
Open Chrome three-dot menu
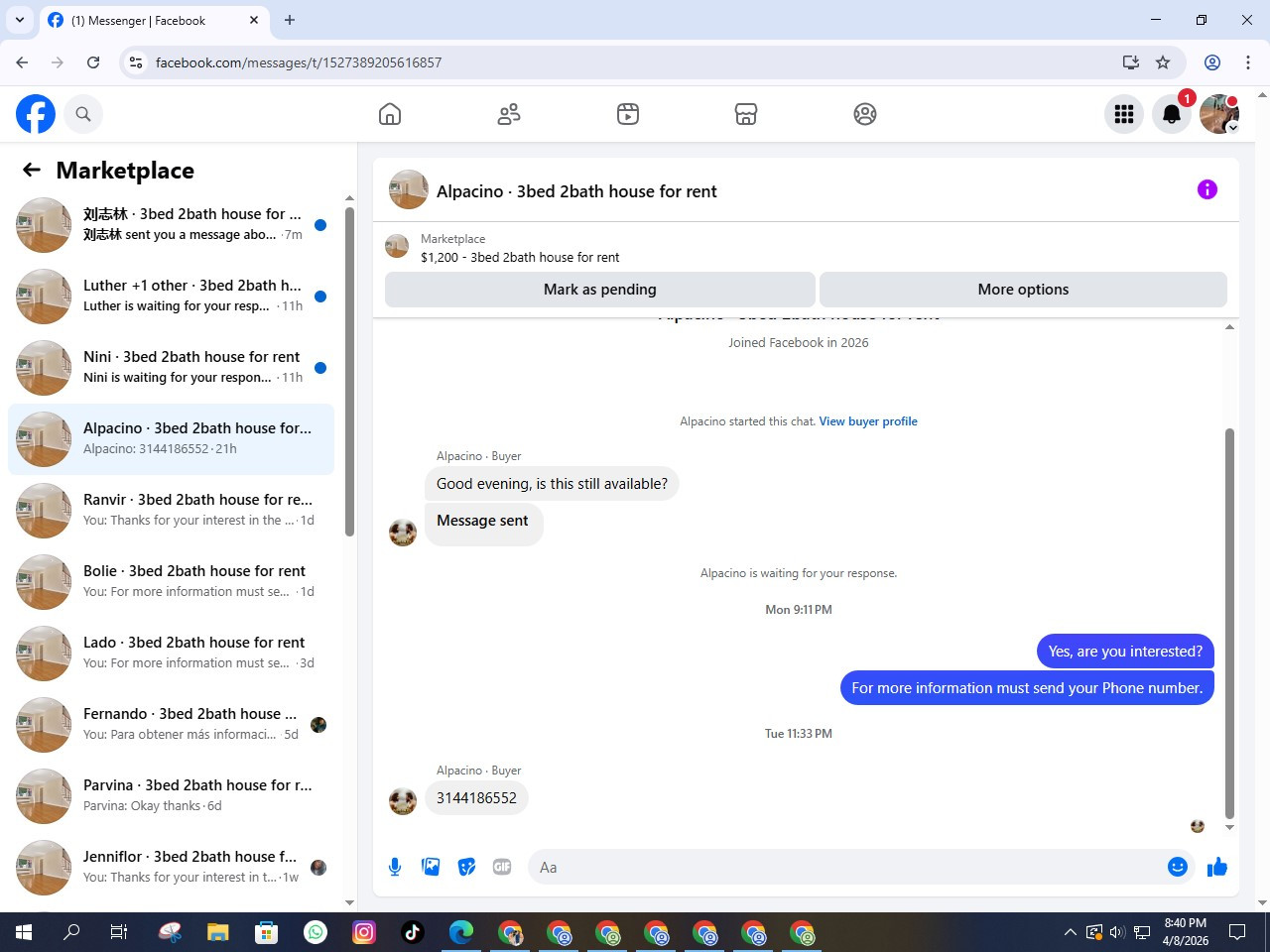(1248, 62)
